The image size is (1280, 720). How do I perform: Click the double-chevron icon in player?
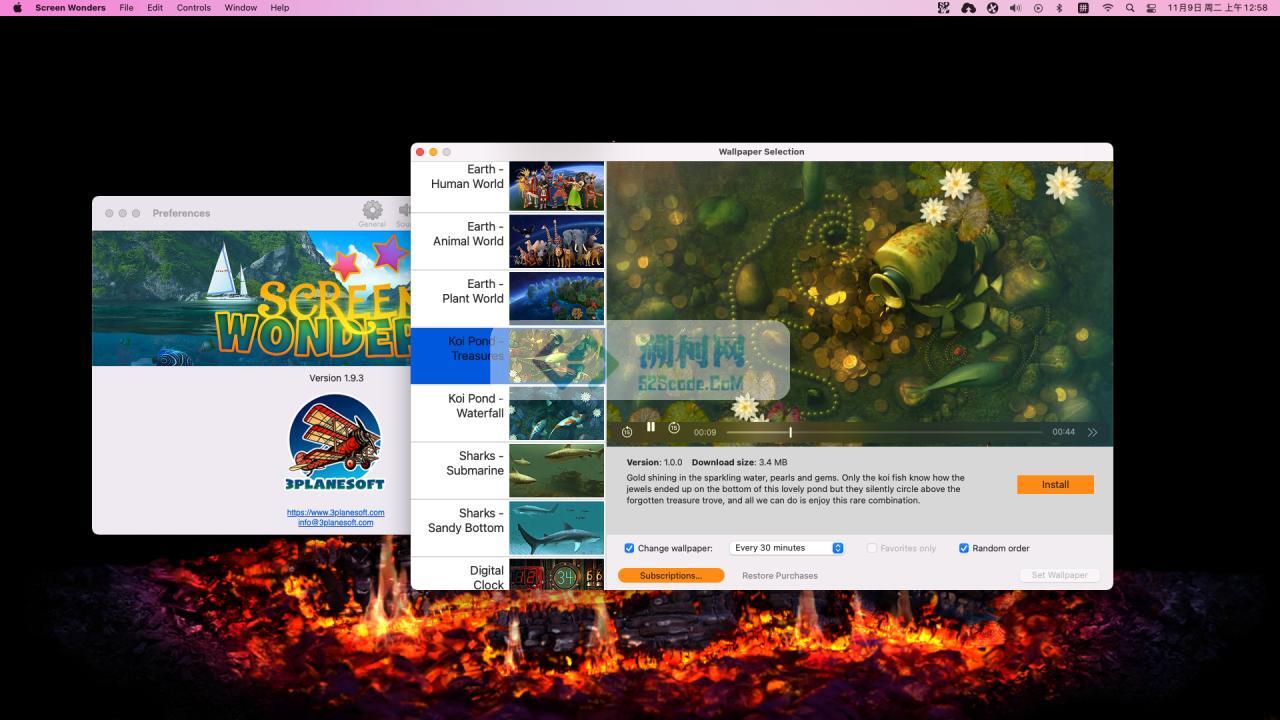(x=1092, y=432)
